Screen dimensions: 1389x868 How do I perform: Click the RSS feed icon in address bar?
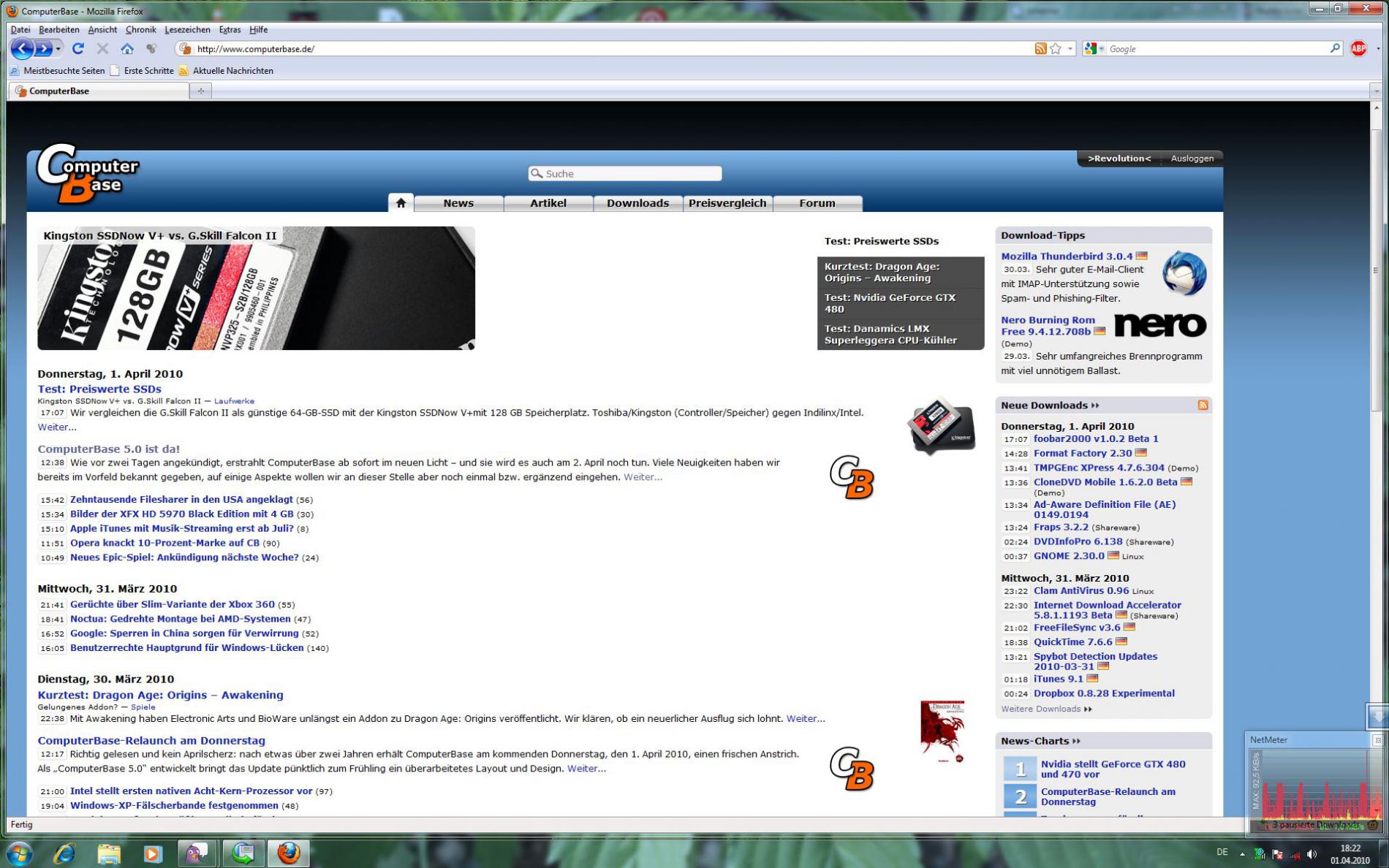click(x=1040, y=49)
